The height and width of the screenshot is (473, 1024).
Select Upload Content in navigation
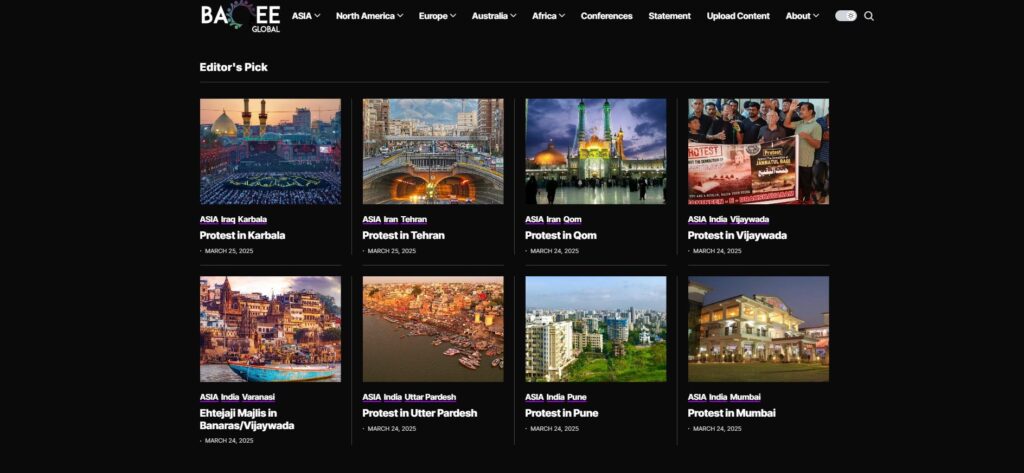(738, 16)
